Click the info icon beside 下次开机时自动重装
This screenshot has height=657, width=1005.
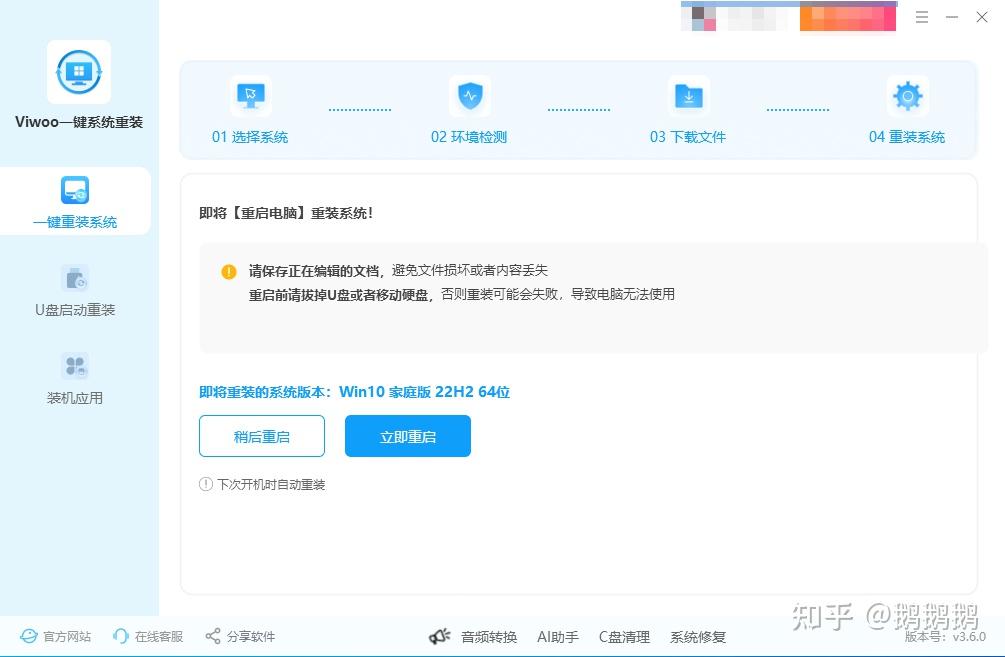(206, 484)
